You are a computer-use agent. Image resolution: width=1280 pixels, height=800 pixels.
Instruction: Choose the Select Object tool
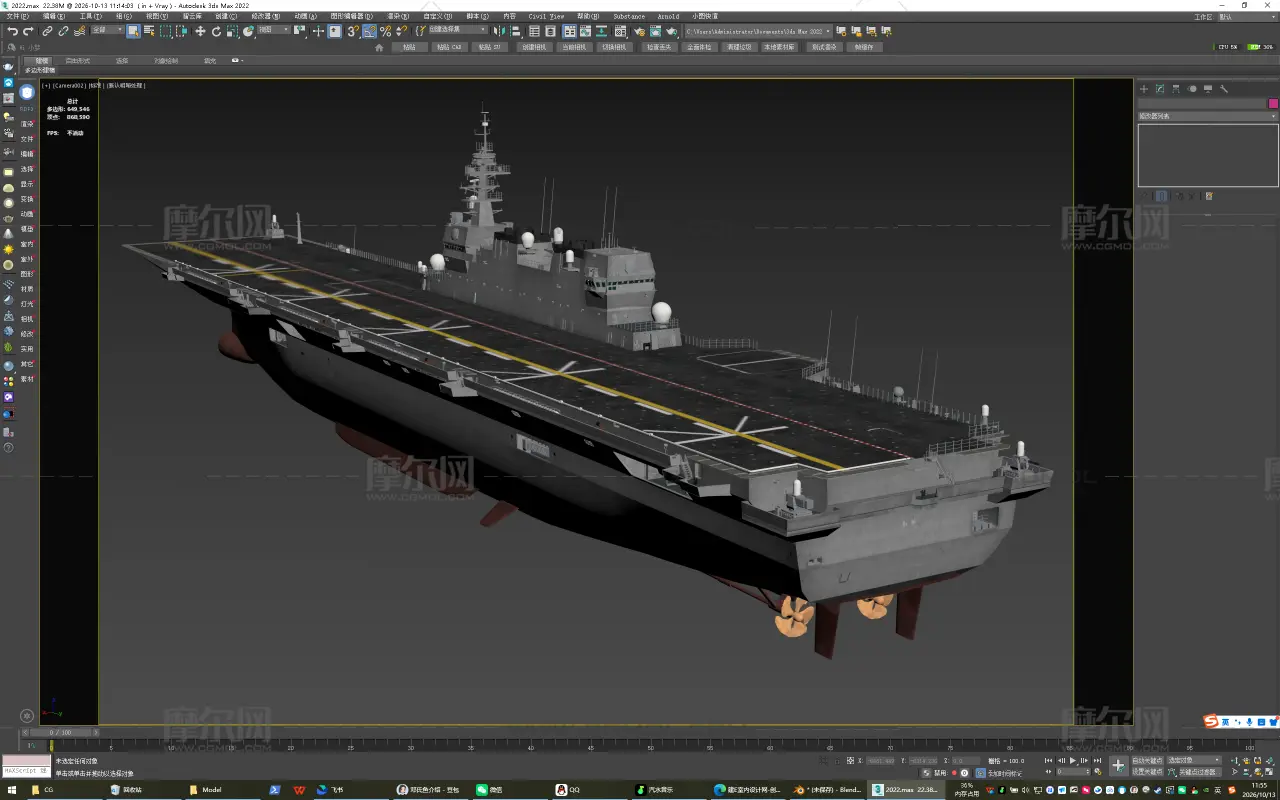click(133, 31)
